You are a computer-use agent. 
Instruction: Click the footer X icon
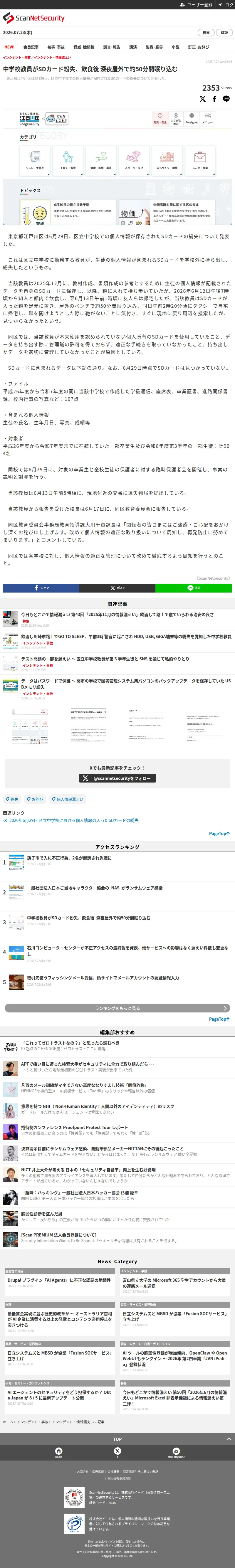[117, 1451]
